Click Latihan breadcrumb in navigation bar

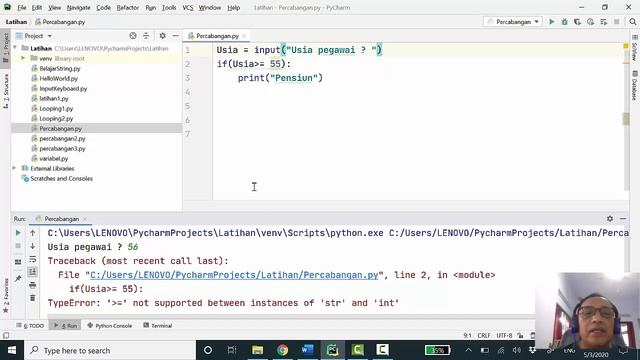tap(16, 22)
